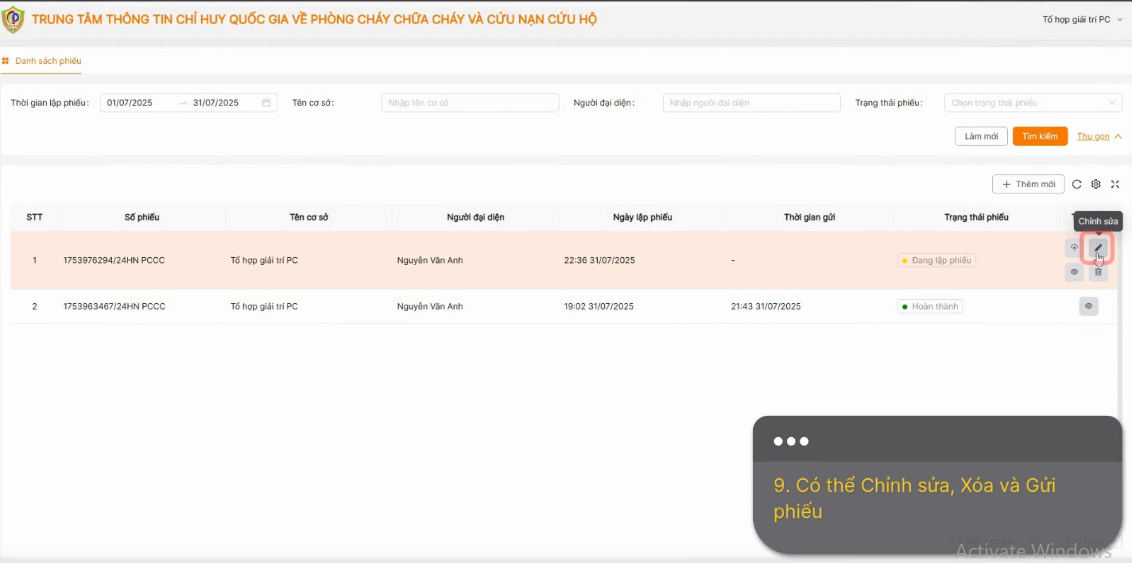Image resolution: width=1132 pixels, height=563 pixels.
Task: Click the shield logo in header
Action: tap(13, 19)
